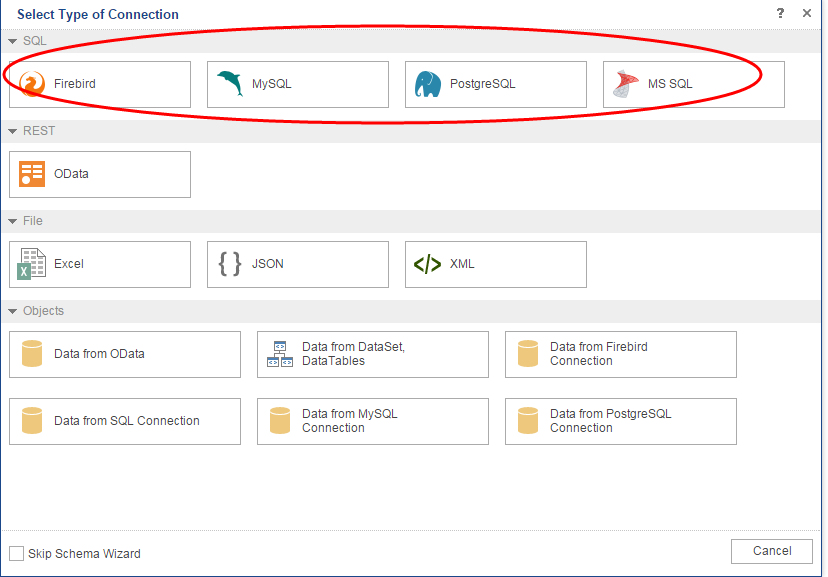Collapse the File section
The image size is (828, 577).
13,221
